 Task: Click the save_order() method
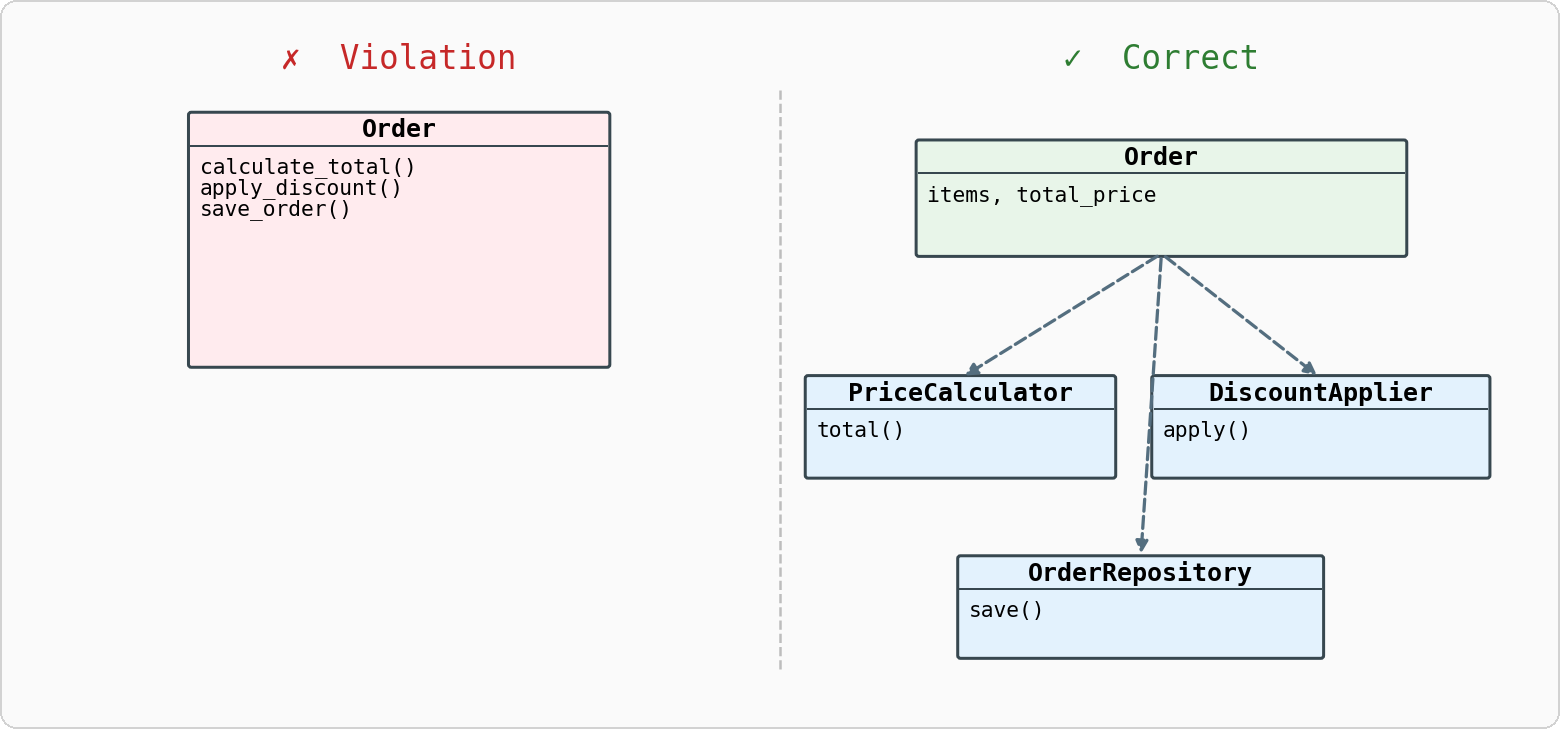point(275,209)
